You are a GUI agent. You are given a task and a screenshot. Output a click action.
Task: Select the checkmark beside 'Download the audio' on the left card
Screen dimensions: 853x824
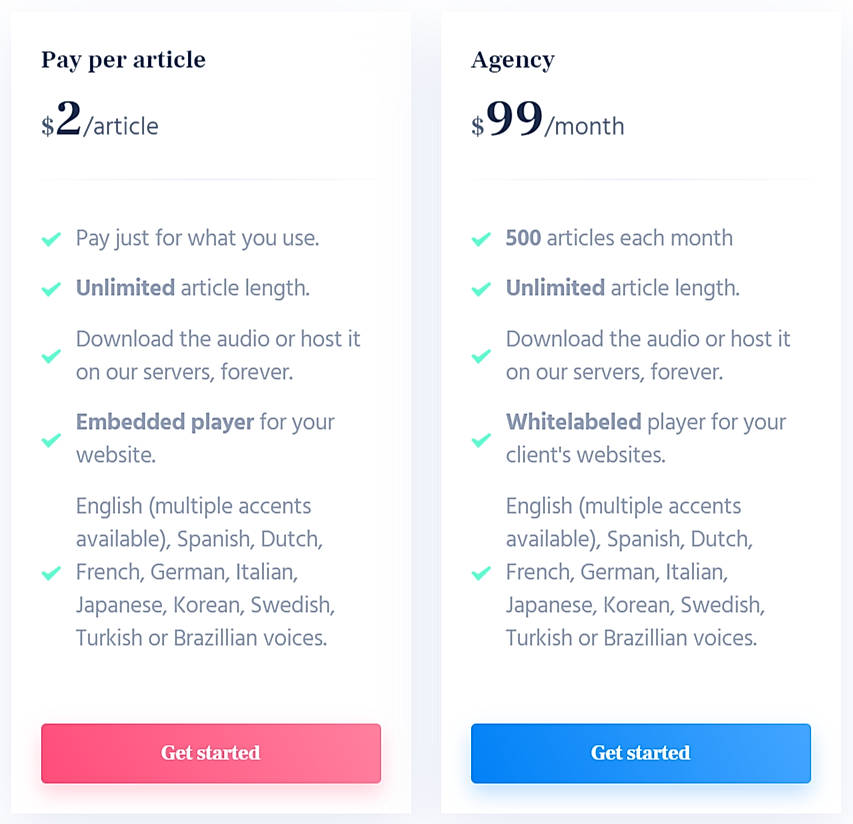pos(51,355)
